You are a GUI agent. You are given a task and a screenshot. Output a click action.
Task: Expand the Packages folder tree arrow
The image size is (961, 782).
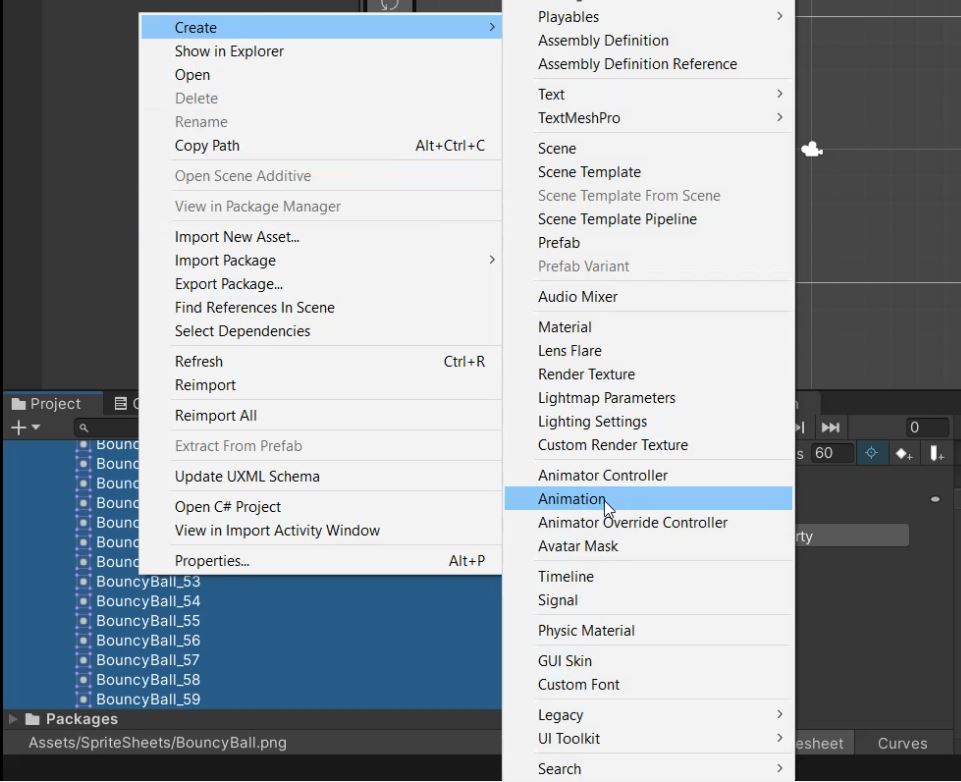13,719
